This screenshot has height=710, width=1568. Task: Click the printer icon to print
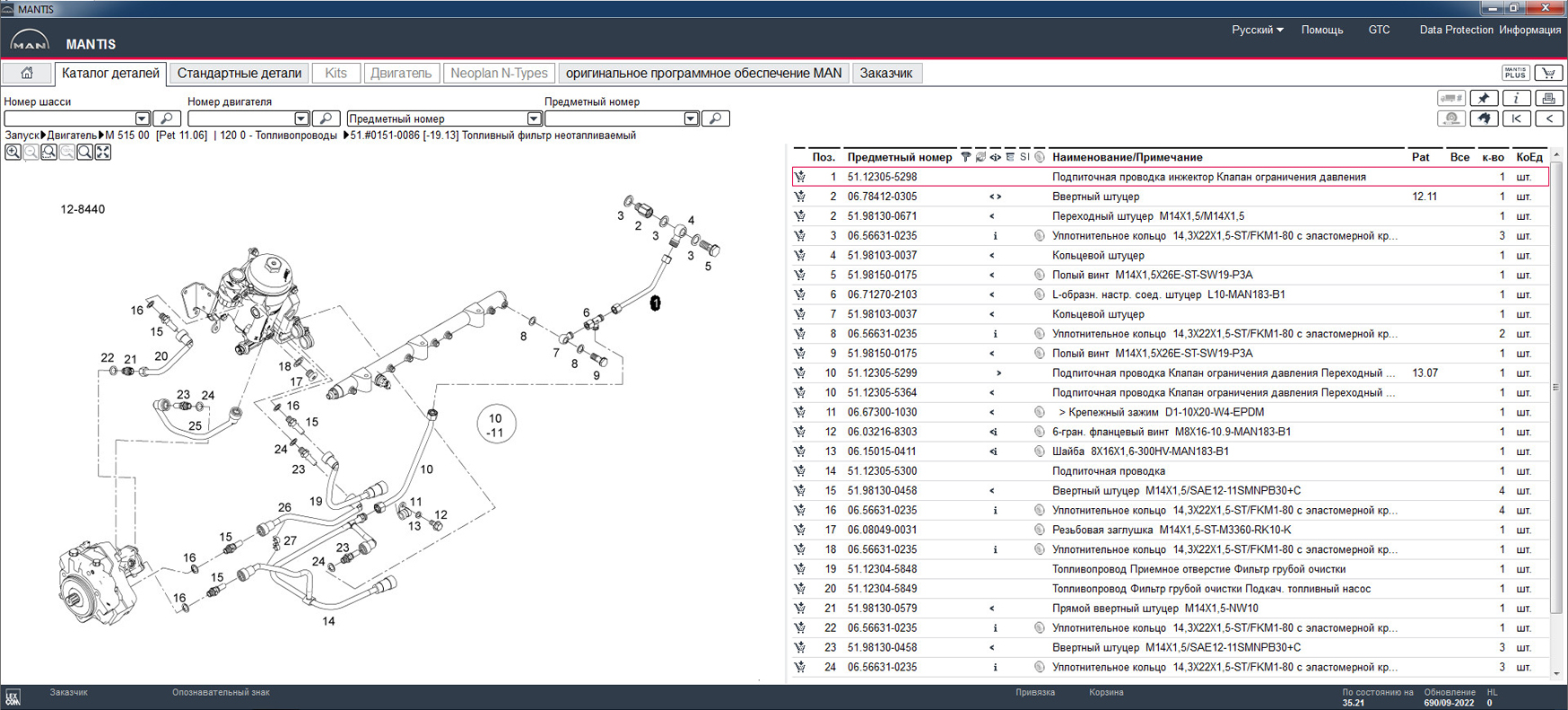(x=1549, y=99)
